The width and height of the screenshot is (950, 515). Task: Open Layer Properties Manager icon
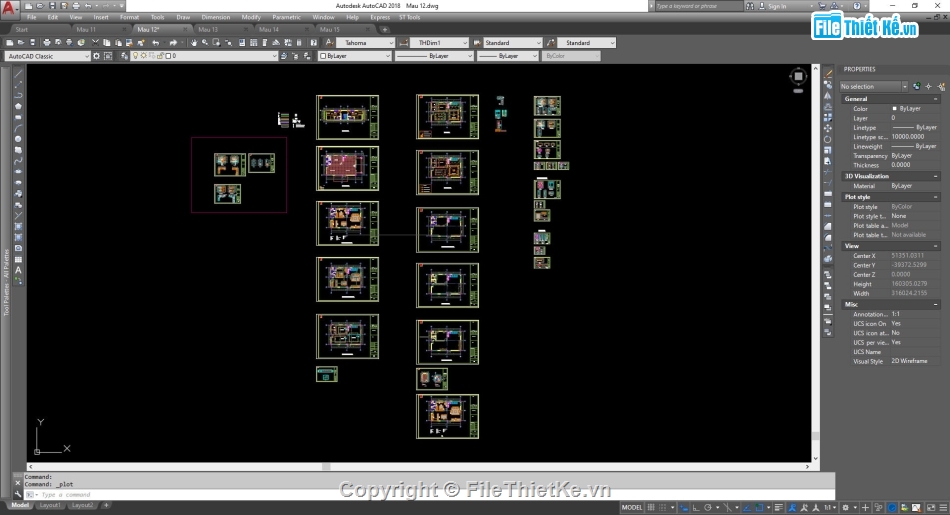125,56
